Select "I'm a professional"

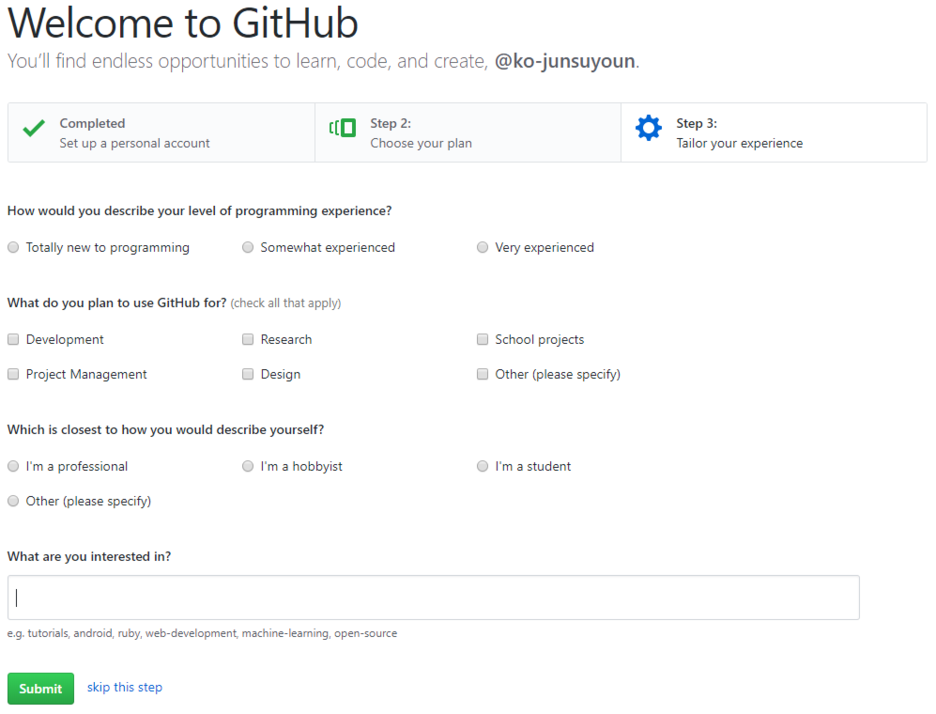point(13,466)
